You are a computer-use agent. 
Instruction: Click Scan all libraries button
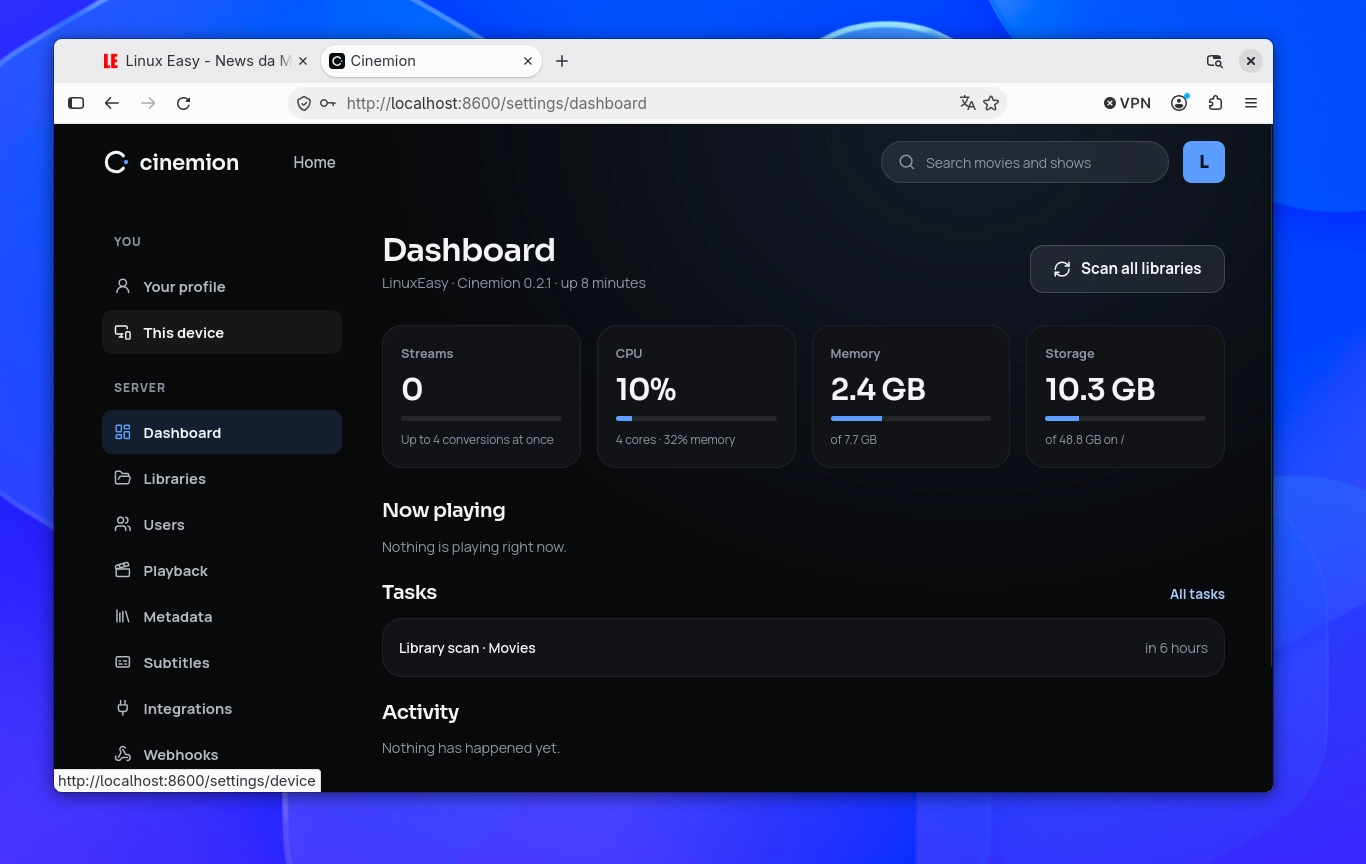[1127, 269]
